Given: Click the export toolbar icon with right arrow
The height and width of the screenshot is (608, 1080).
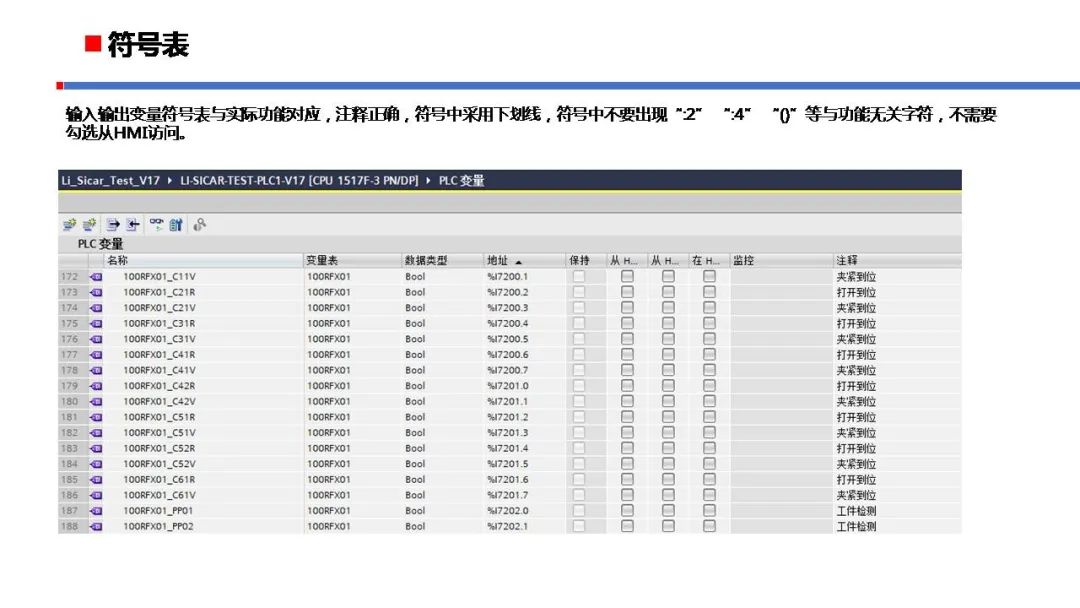Looking at the screenshot, I should (x=113, y=225).
